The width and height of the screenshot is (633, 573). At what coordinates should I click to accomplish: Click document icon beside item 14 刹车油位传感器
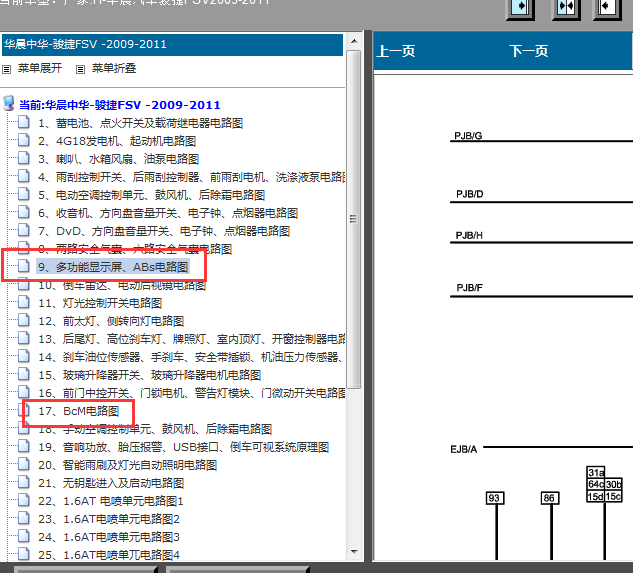coord(24,355)
